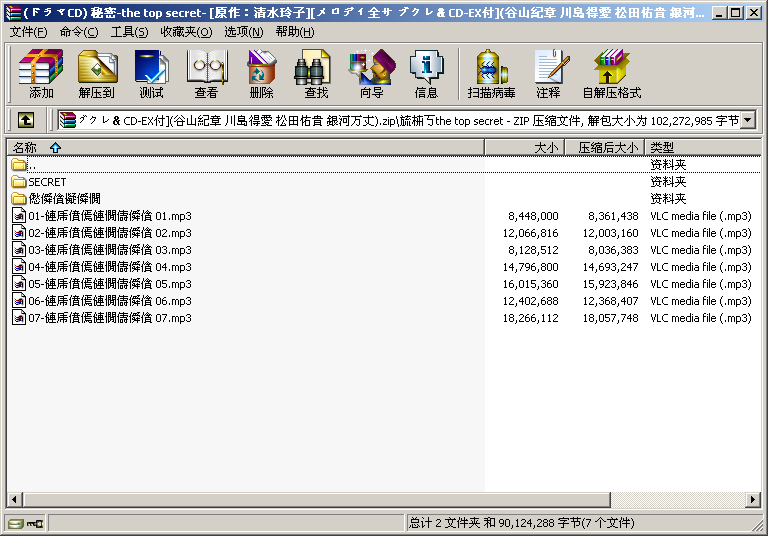The image size is (768, 536).
Task: Select the file name ending in 04.mp3
Action: pyautogui.click(x=110, y=267)
